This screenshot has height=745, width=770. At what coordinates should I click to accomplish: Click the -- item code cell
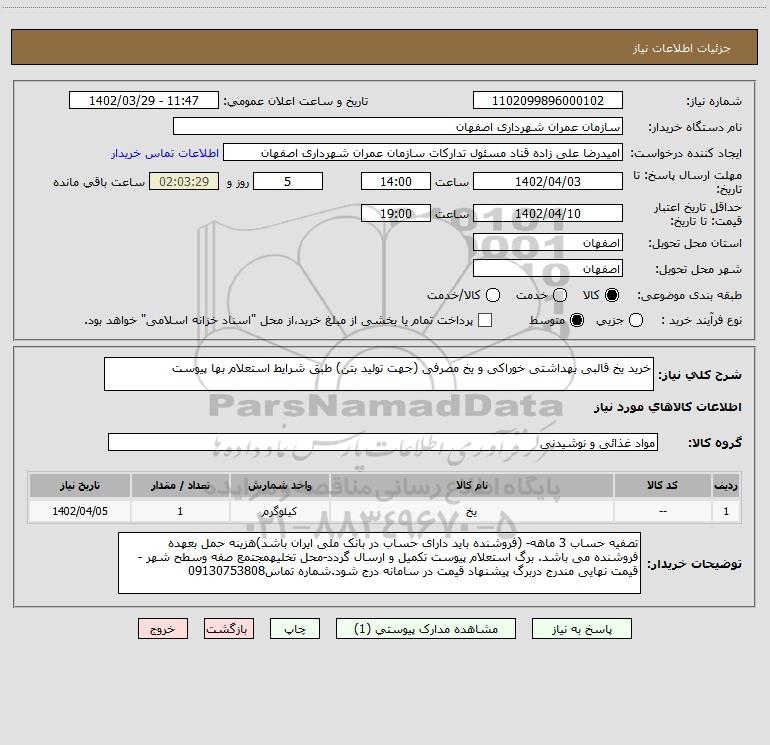(x=662, y=511)
